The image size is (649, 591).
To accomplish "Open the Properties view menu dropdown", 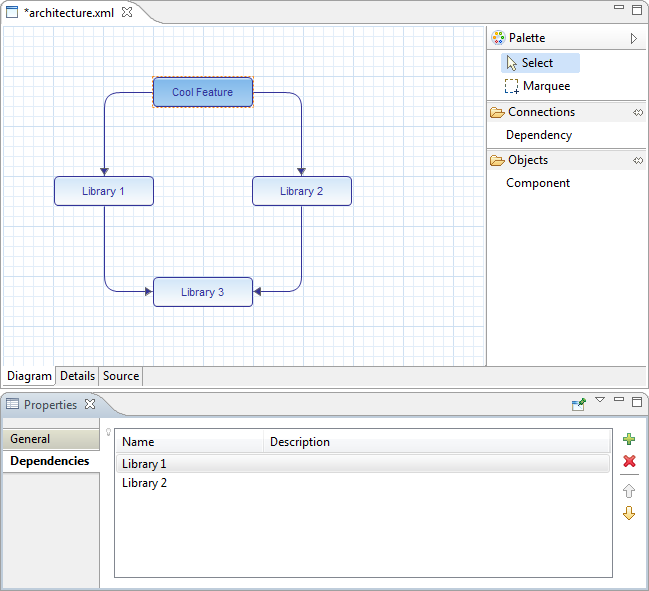I will (x=600, y=401).
